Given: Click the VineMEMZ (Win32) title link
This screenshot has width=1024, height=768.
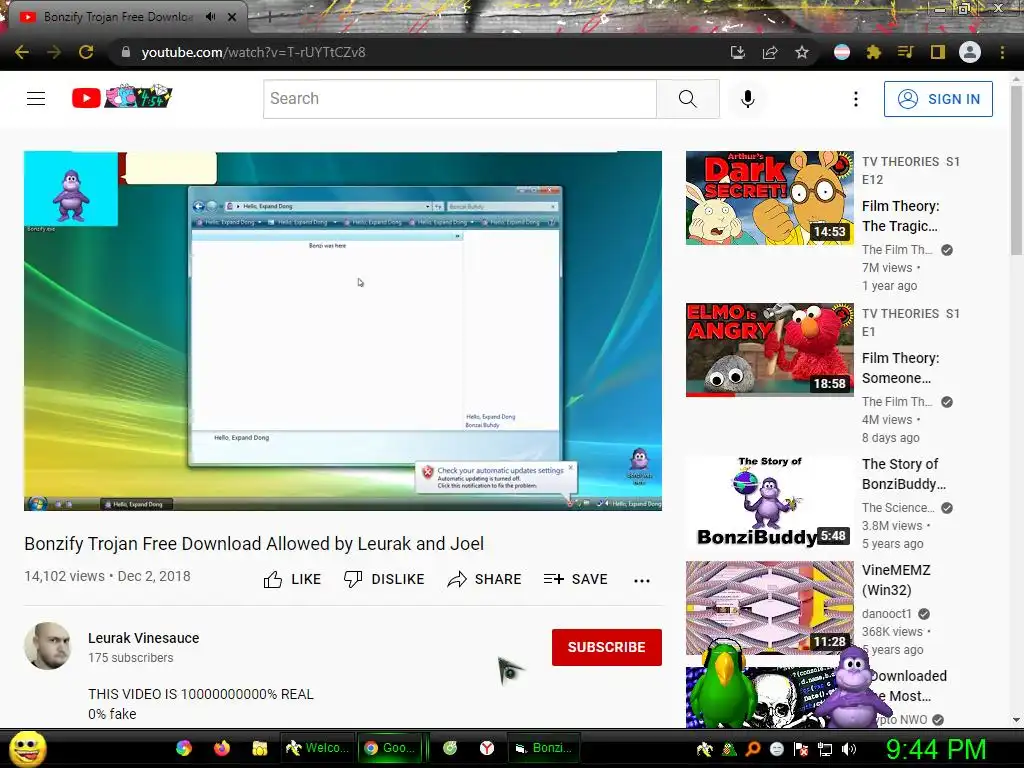Looking at the screenshot, I should 896,580.
